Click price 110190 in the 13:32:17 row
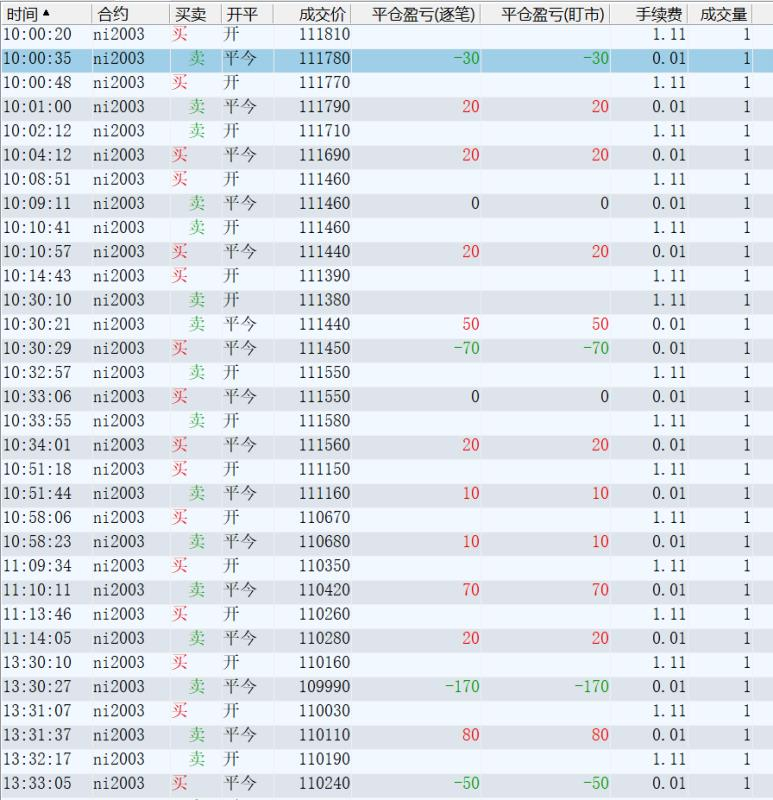This screenshot has height=800, width=773. point(324,759)
